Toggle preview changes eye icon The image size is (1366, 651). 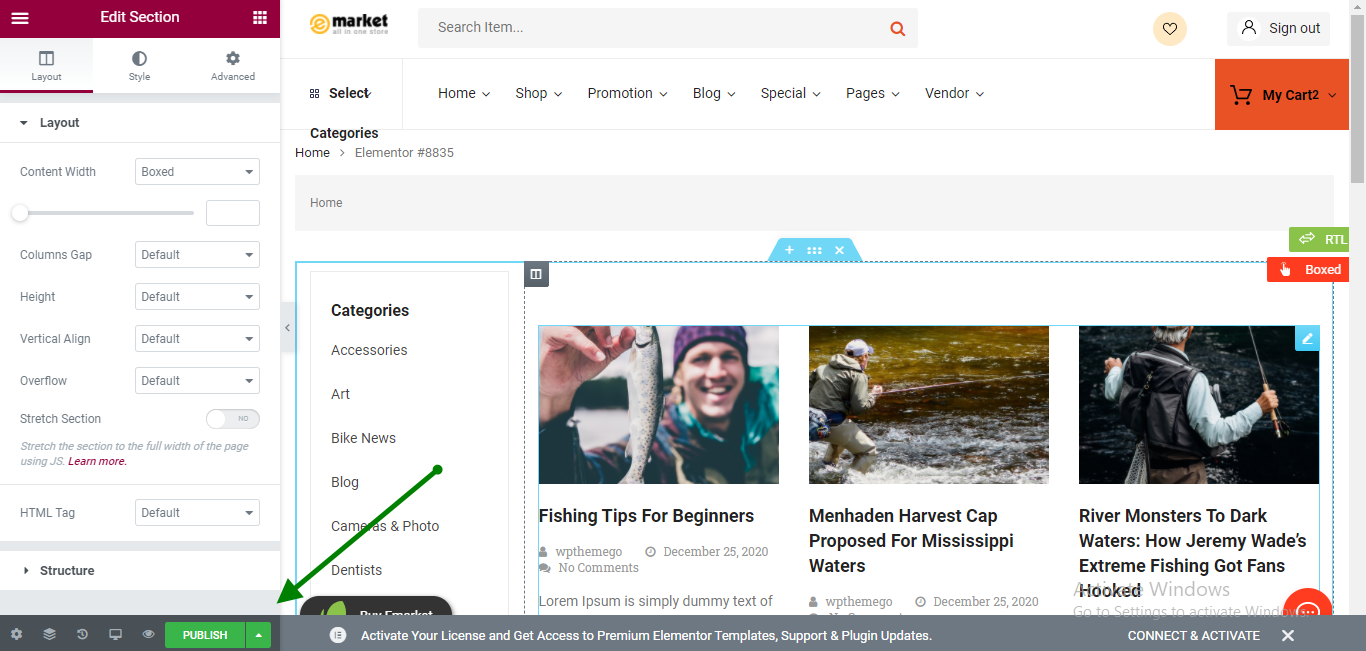(x=148, y=635)
